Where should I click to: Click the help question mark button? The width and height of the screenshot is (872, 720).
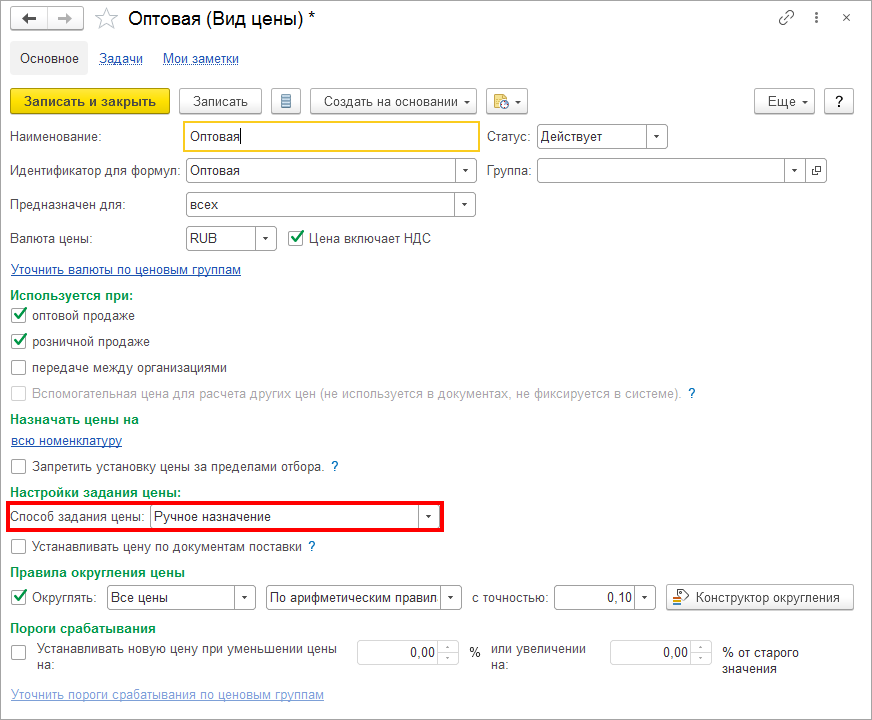coord(838,101)
